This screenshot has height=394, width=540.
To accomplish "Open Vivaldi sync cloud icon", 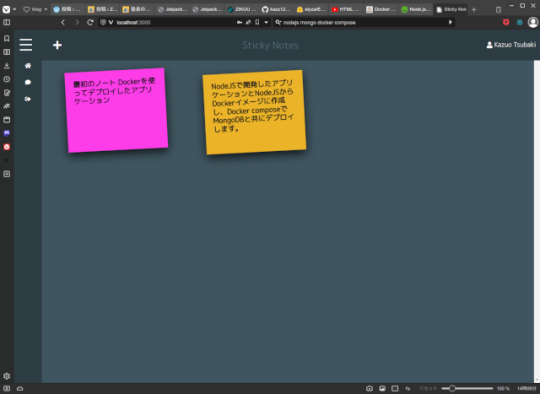I will [x=20, y=388].
